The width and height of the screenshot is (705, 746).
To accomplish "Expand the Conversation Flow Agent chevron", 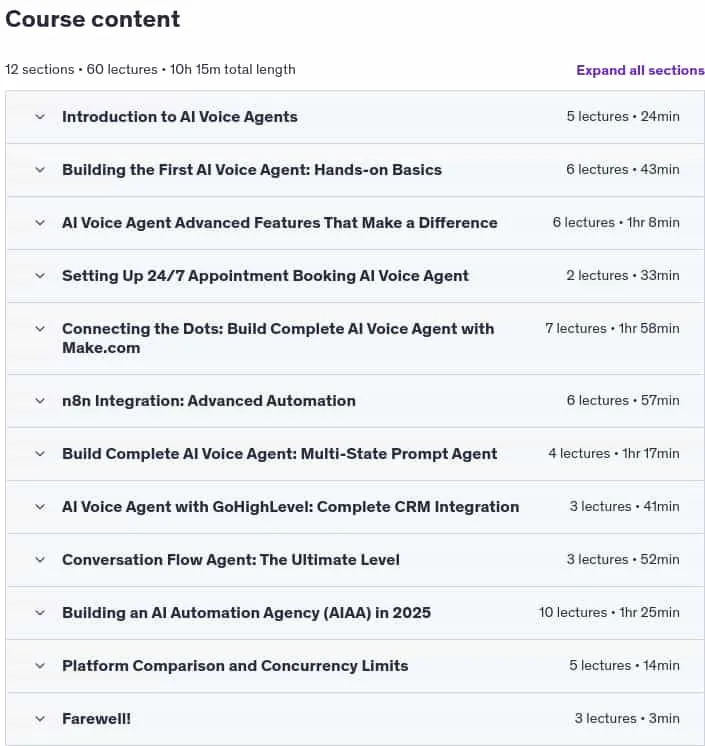I will tap(40, 560).
